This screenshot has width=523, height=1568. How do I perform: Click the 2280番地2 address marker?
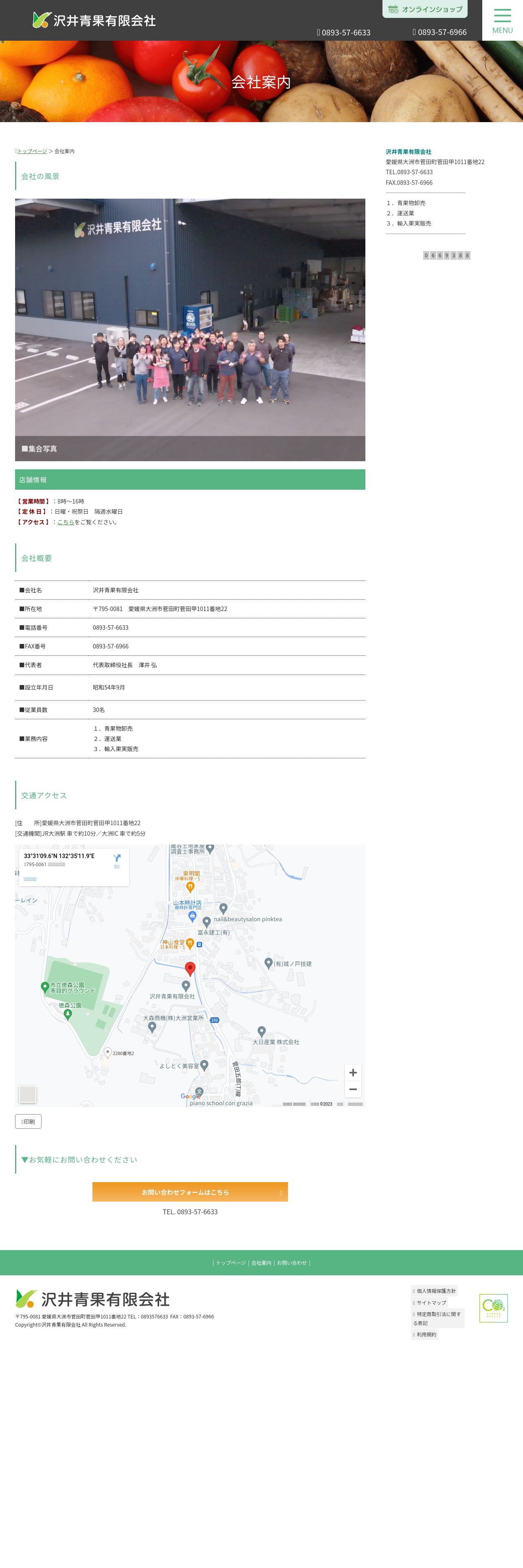(x=108, y=1052)
